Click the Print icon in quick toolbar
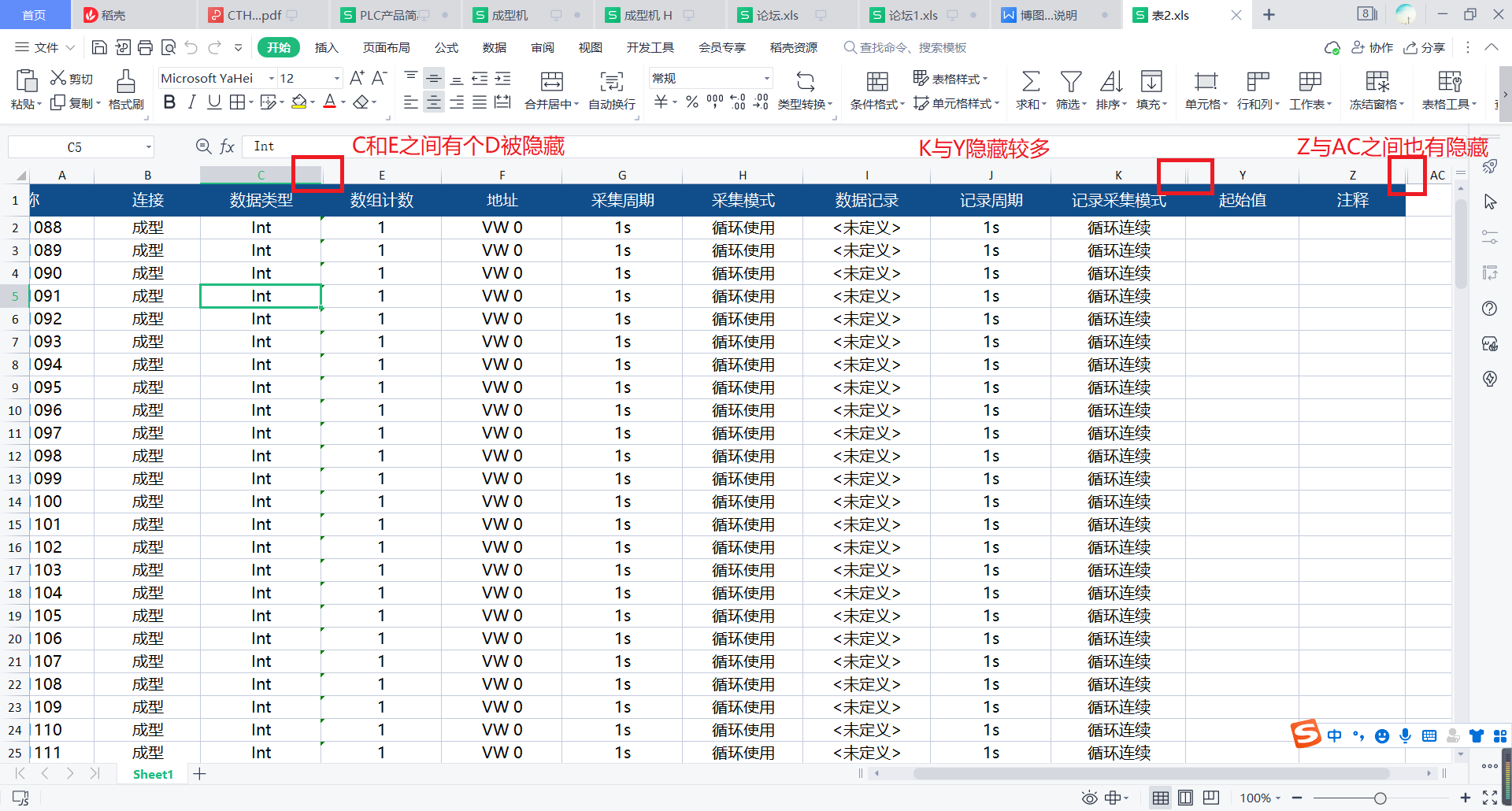 [145, 48]
